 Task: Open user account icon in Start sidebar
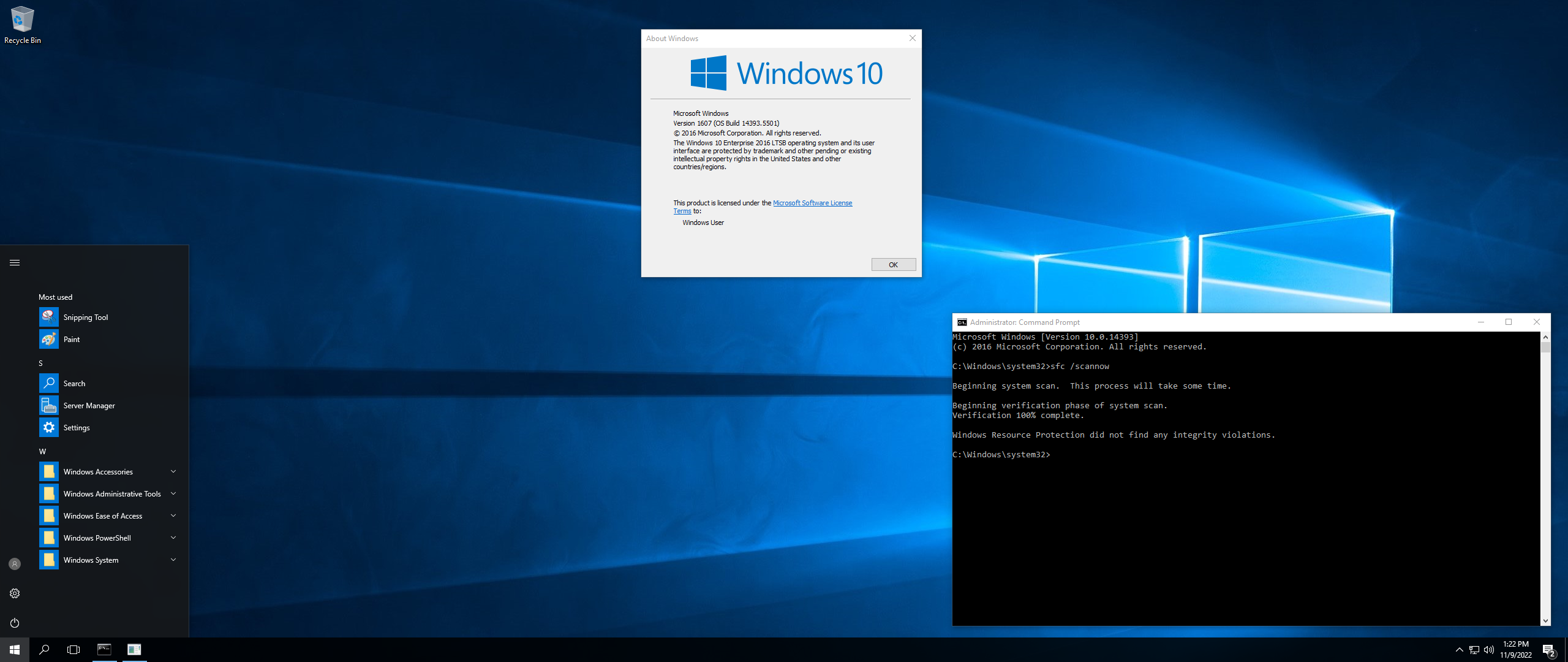pos(15,564)
